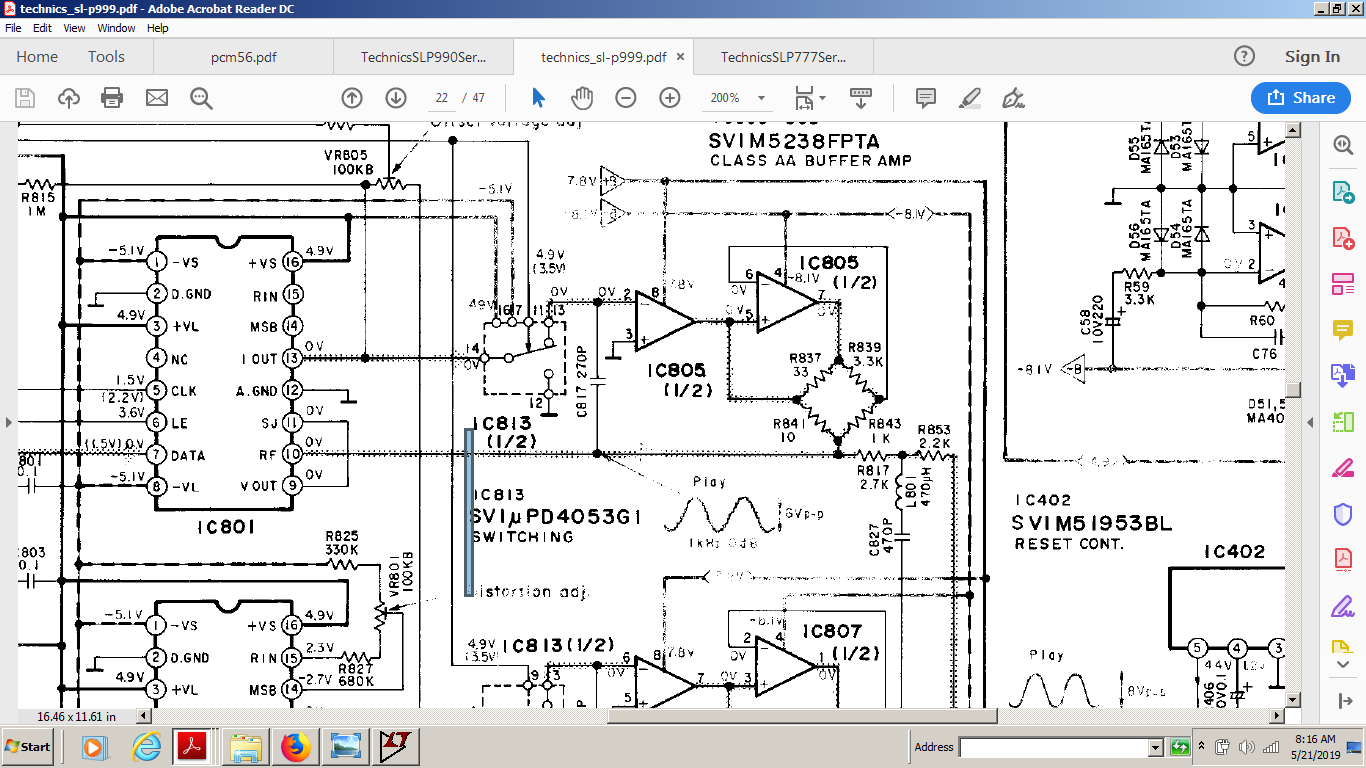This screenshot has height=768, width=1366.
Task: Open the find text magnifier icon
Action: 201,98
